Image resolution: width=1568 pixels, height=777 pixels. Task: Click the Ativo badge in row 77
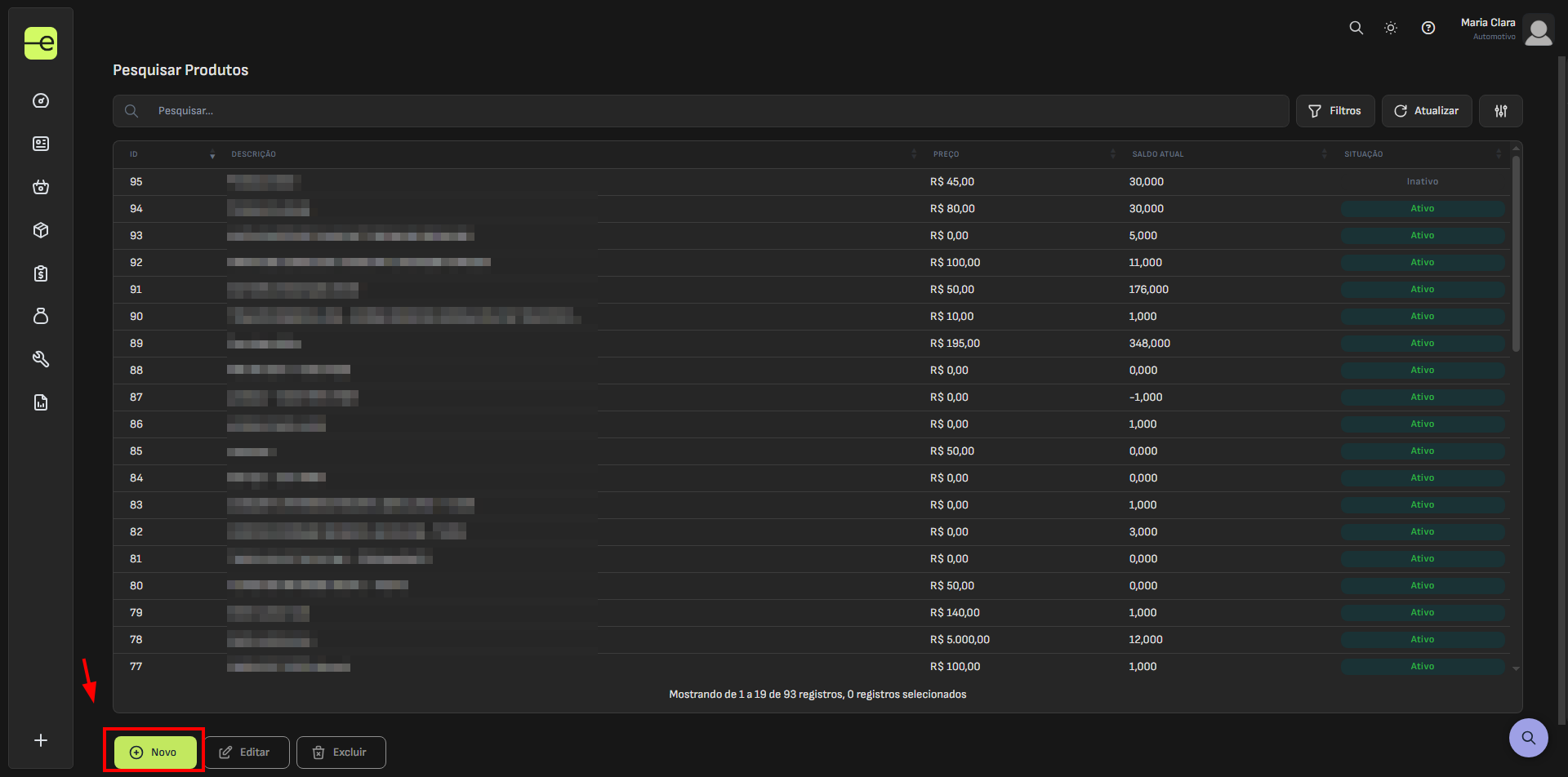pos(1422,667)
